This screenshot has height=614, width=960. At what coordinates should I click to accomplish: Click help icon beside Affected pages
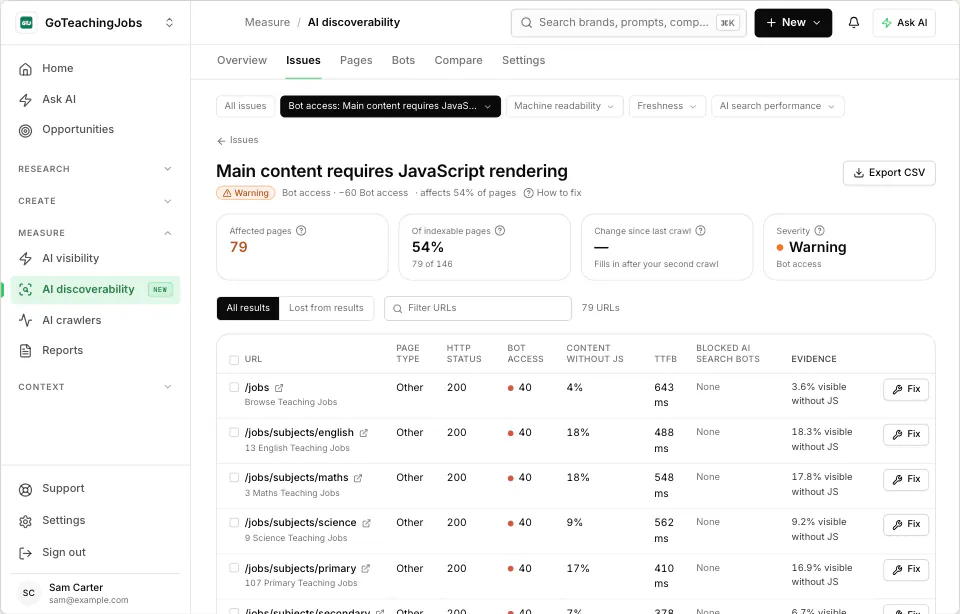point(301,231)
